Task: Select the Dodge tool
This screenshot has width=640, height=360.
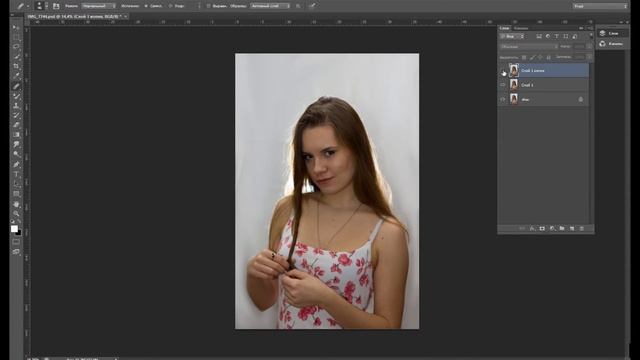Action: pos(16,154)
